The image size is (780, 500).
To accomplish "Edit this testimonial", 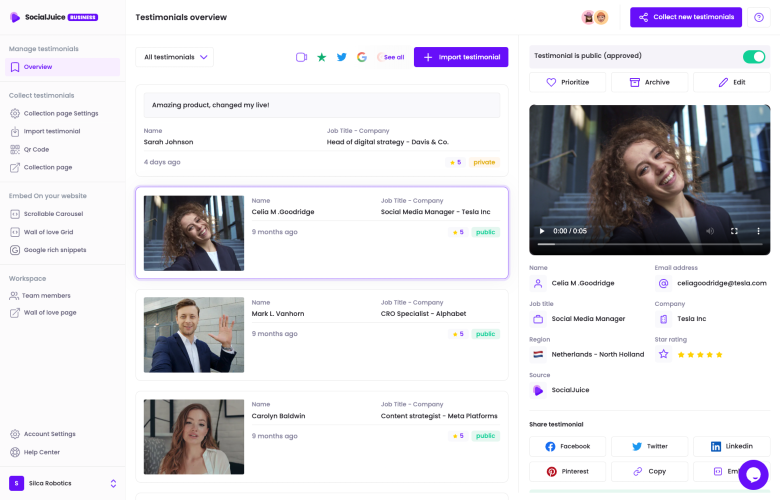I will (732, 82).
